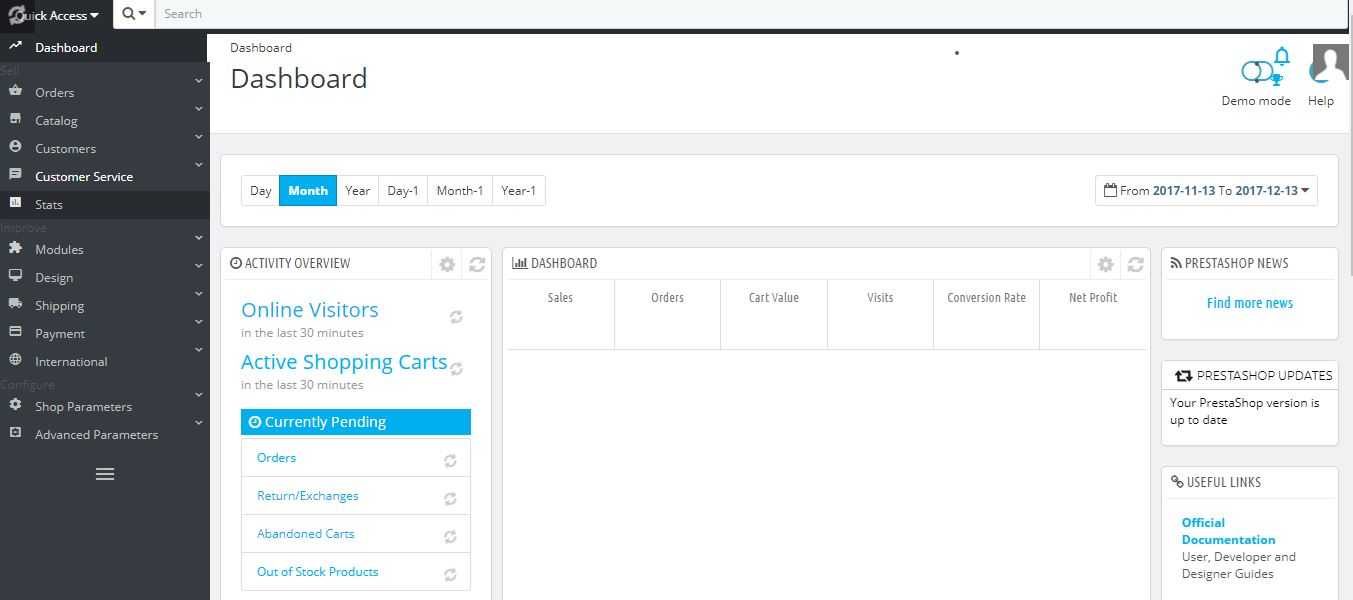
Task: Refresh the Dashboard trends panel
Action: pos(1135,264)
